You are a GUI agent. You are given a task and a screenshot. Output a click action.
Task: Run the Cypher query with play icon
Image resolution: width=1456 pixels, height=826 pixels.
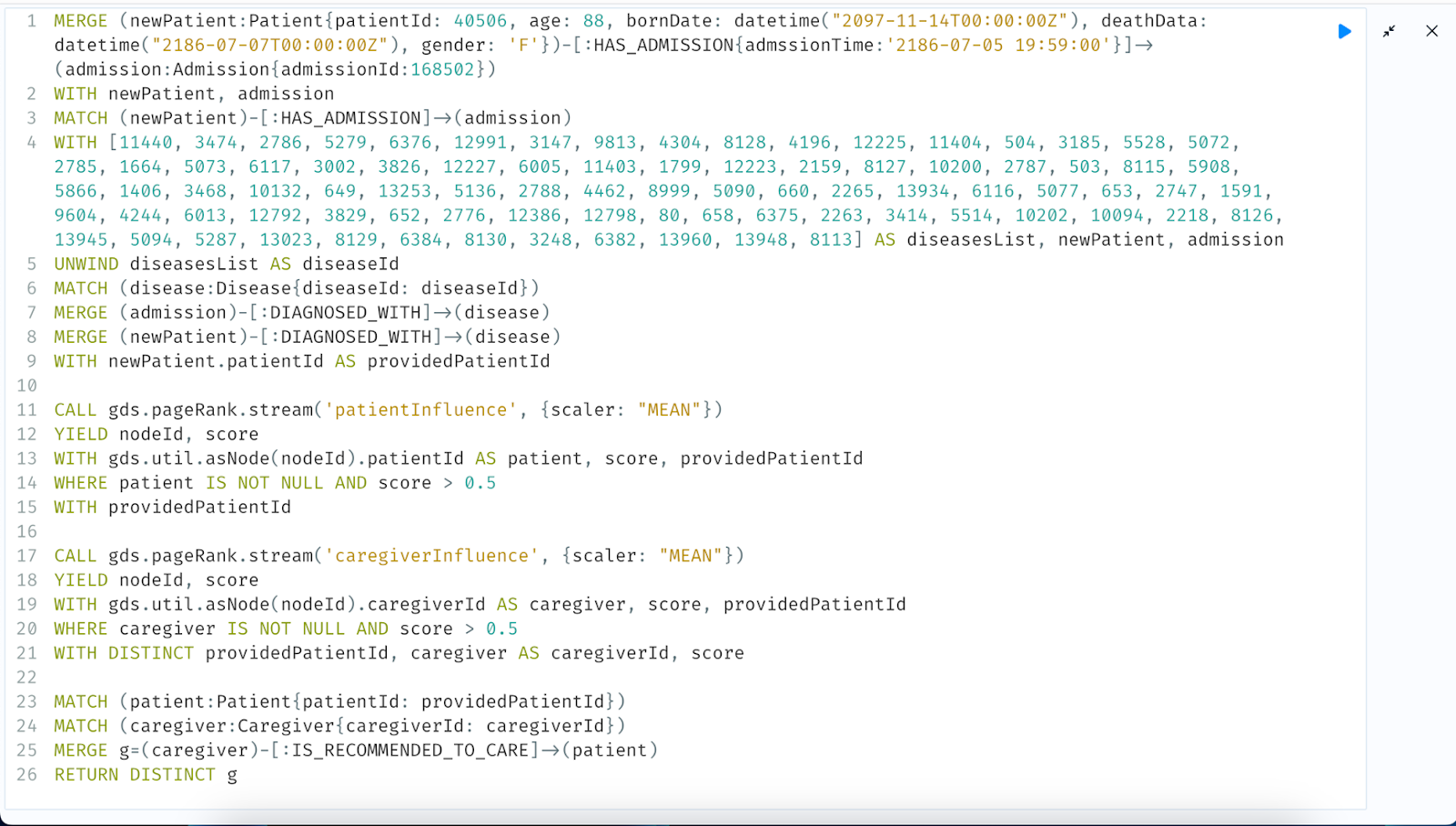1344,32
